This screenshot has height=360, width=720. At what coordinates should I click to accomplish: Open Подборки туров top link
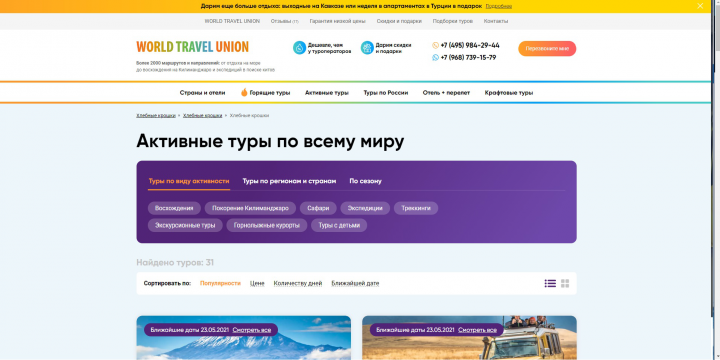click(452, 21)
